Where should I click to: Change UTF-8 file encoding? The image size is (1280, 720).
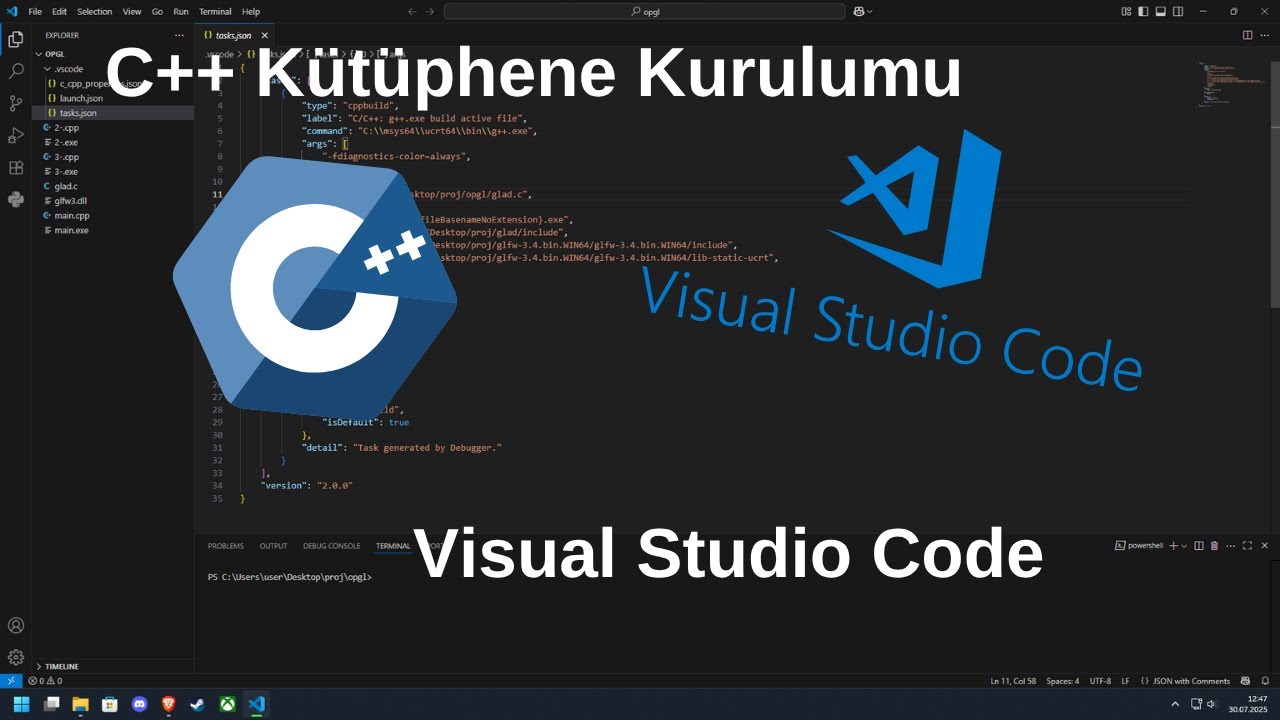[1100, 681]
